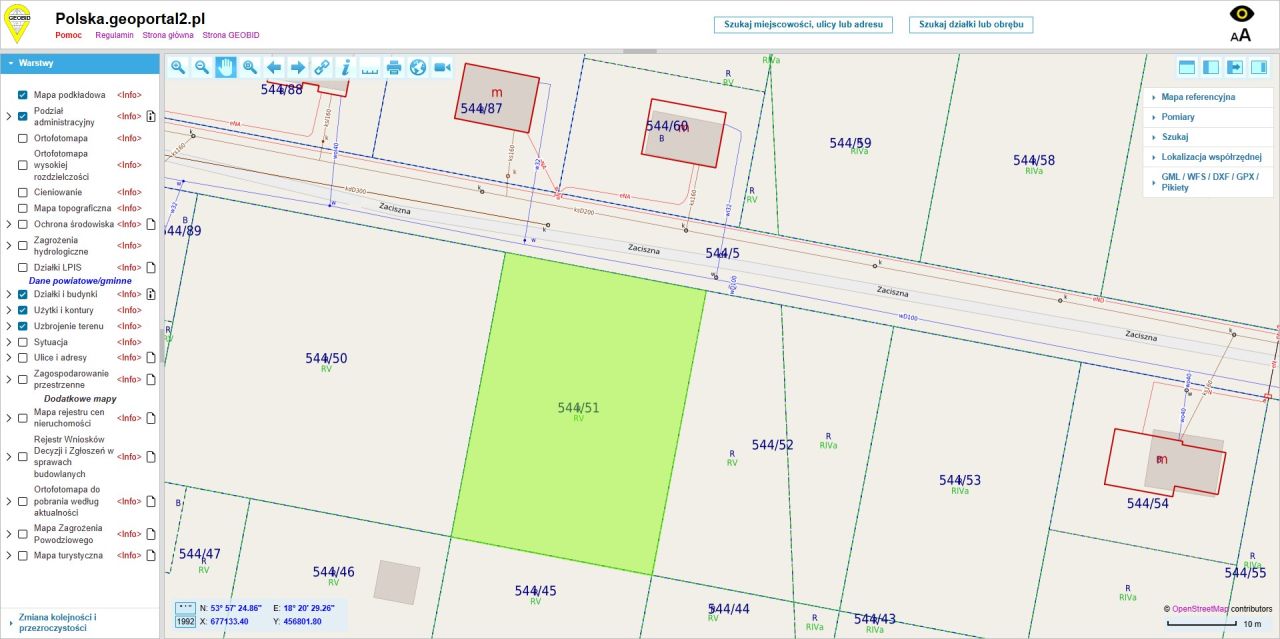Viewport: 1280px width, 639px height.
Task: Select the Zoom out tool
Action: [x=202, y=67]
